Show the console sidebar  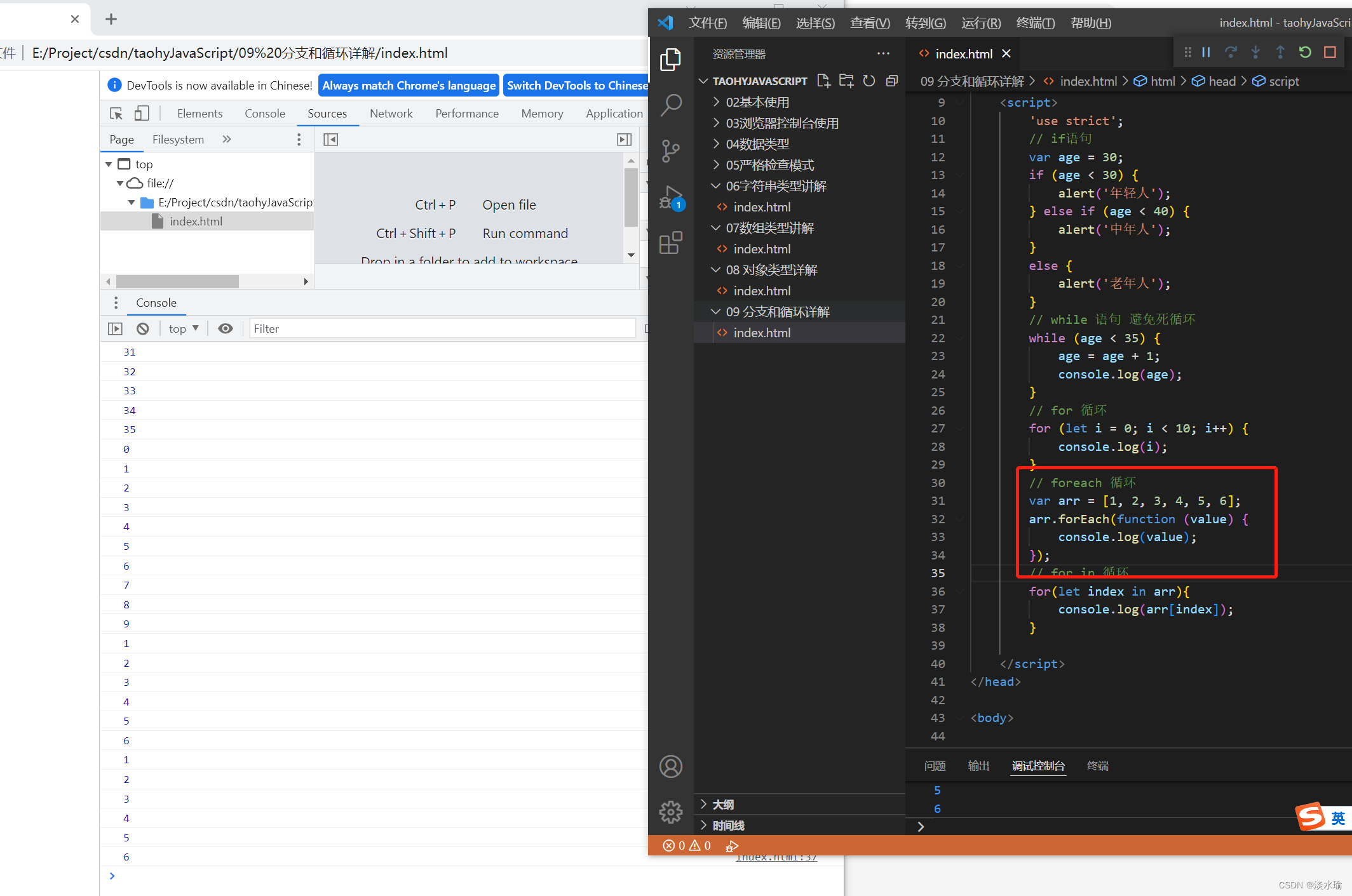pos(115,328)
